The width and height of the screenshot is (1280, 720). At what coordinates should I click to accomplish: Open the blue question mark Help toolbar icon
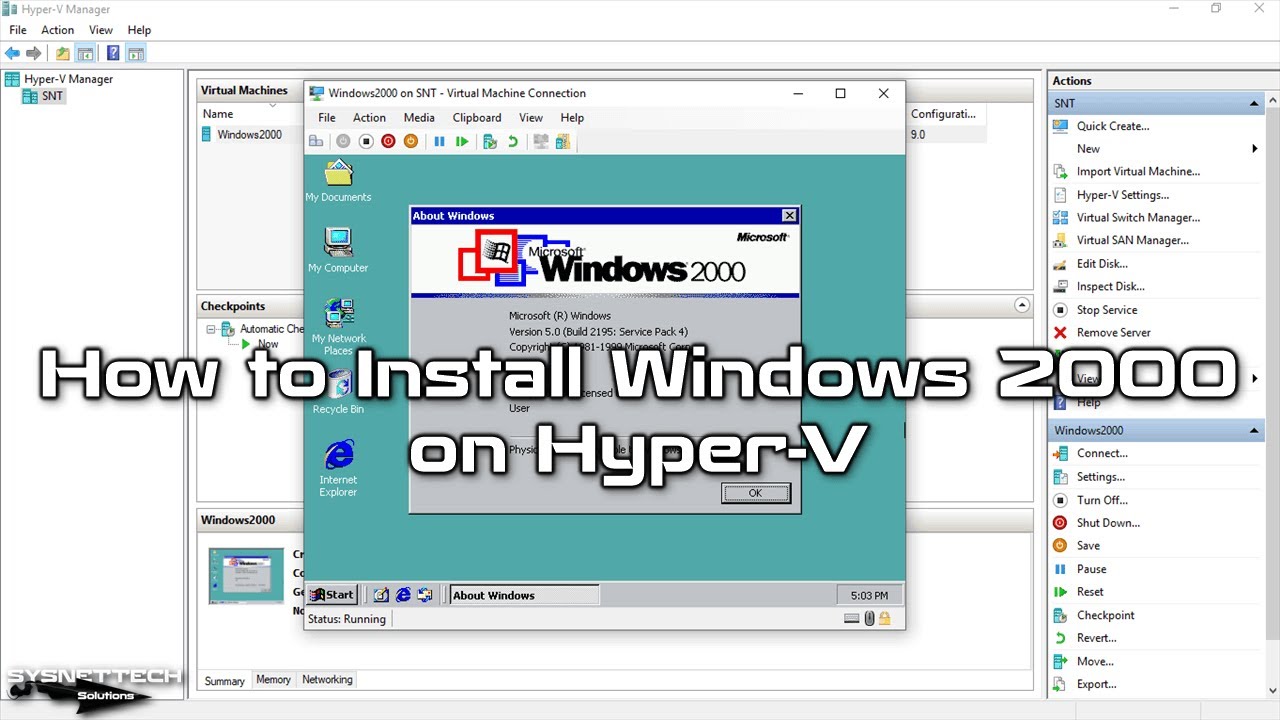point(113,53)
